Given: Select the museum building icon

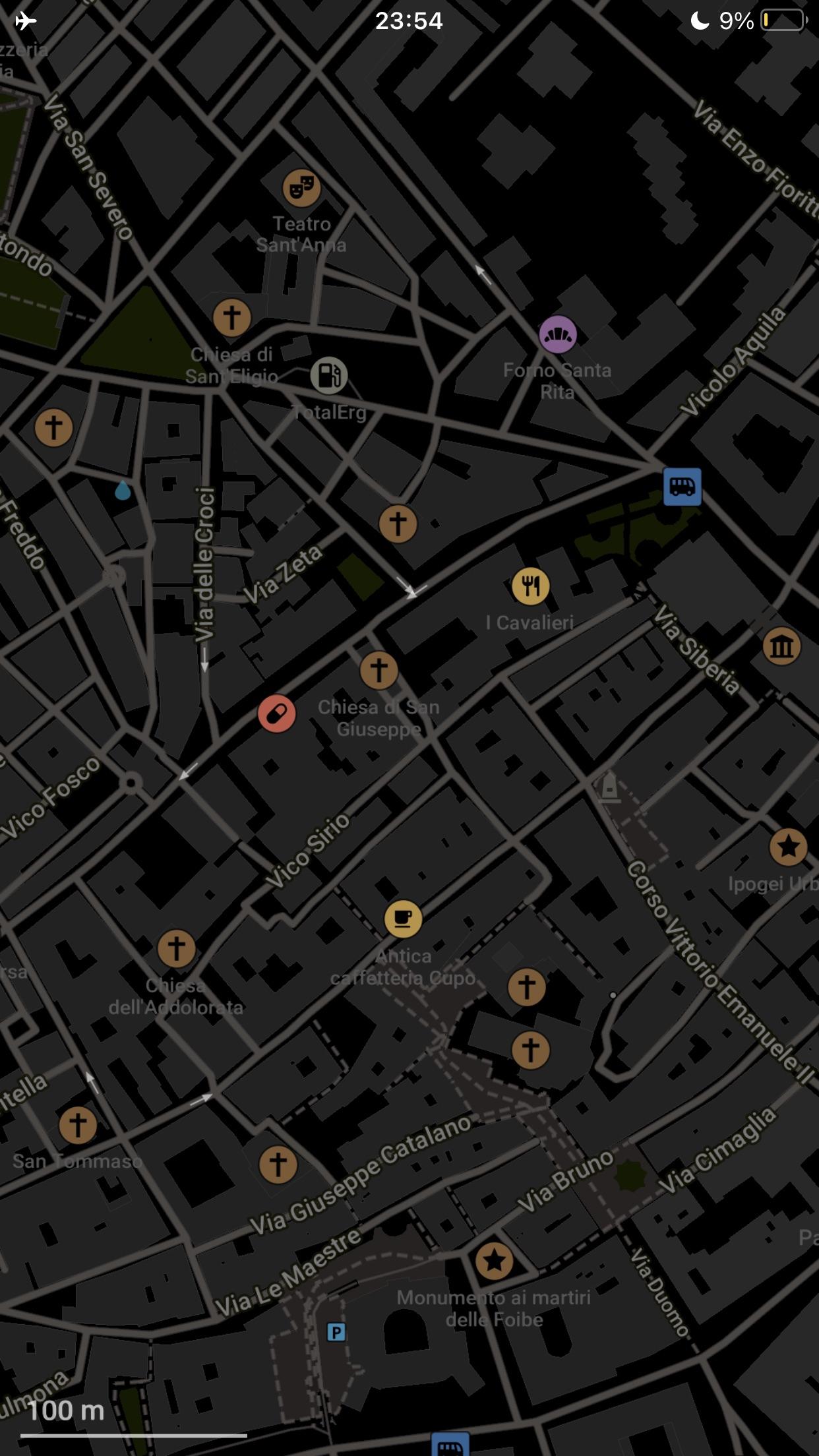Looking at the screenshot, I should pos(781,646).
